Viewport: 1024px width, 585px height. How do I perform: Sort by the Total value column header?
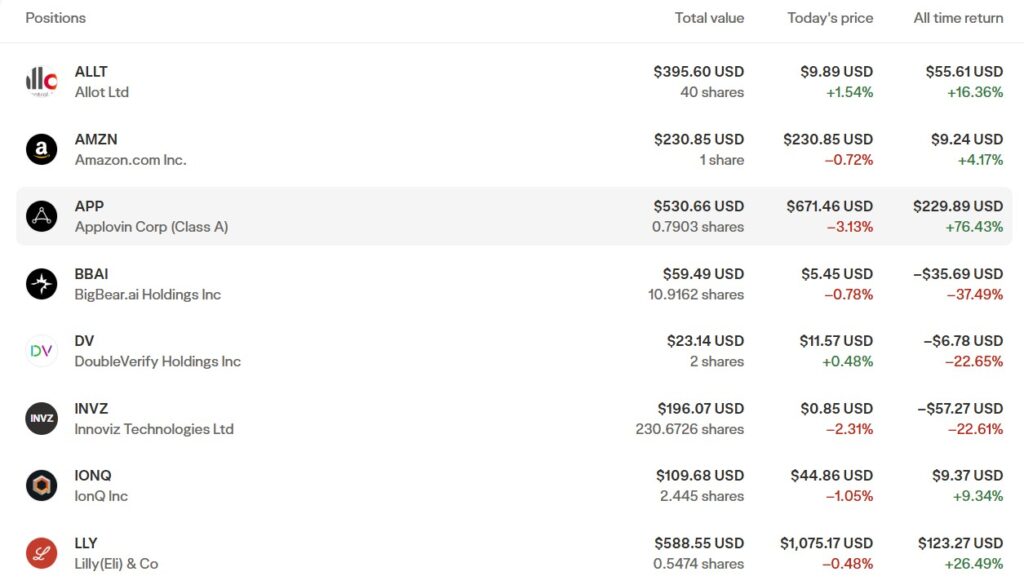pyautogui.click(x=710, y=17)
